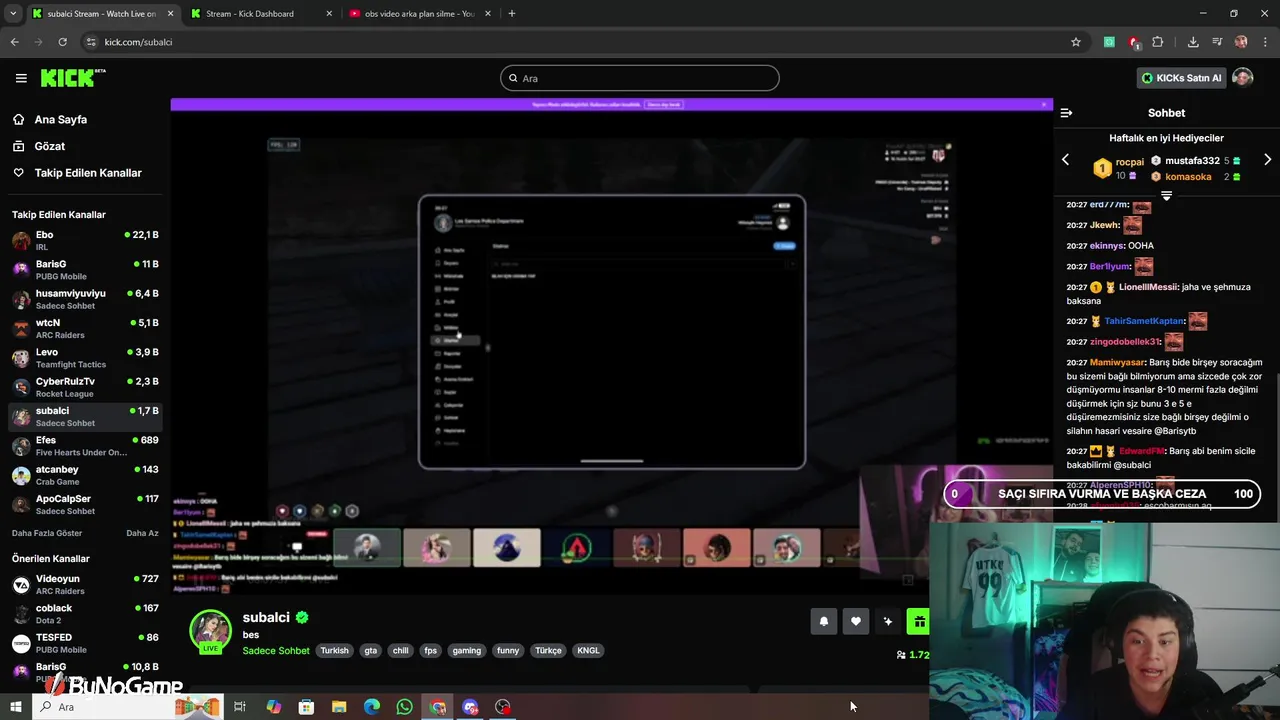
Task: Open wtcN channel
Action: (85, 328)
